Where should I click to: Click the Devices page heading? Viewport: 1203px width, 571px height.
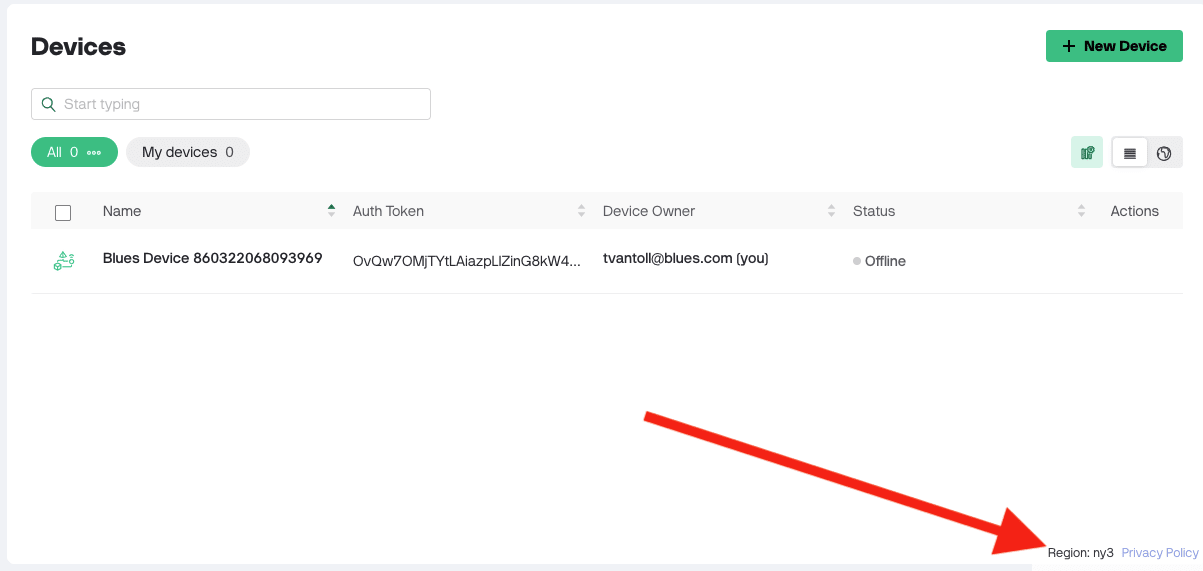coord(79,46)
